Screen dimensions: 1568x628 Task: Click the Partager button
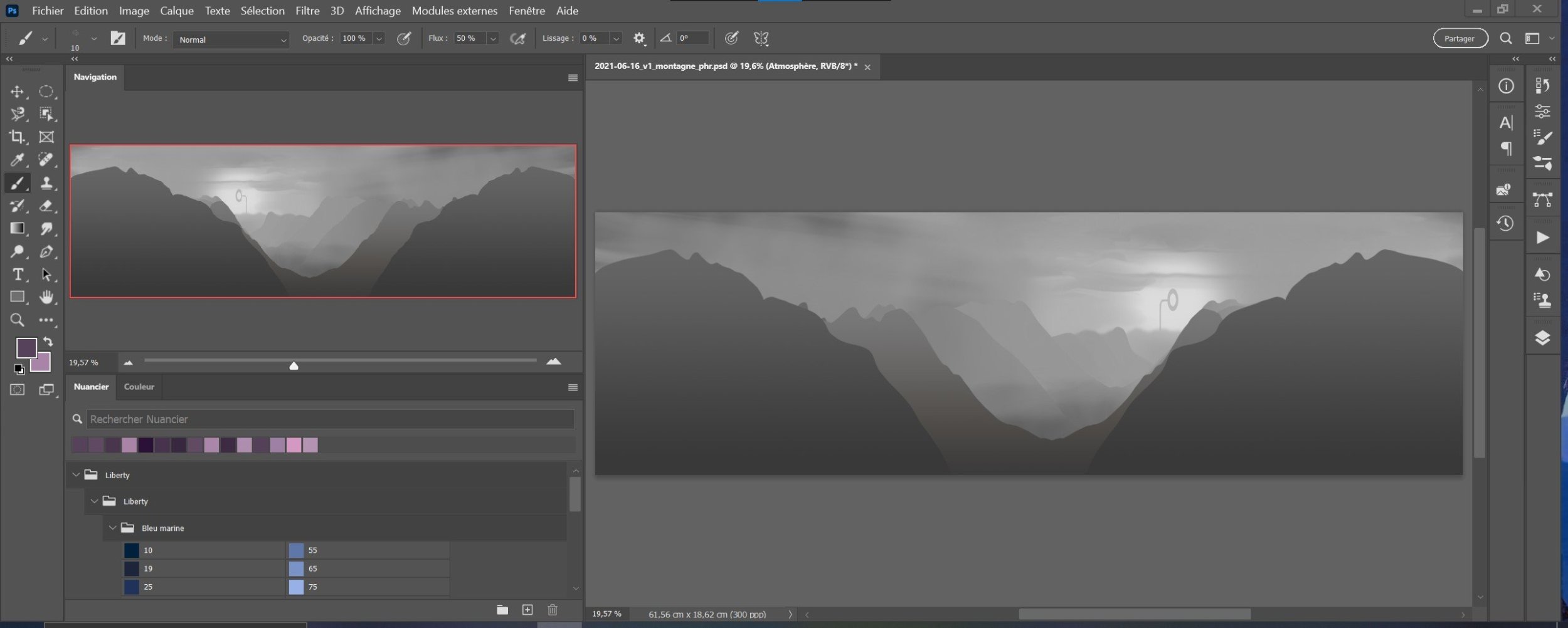point(1459,39)
